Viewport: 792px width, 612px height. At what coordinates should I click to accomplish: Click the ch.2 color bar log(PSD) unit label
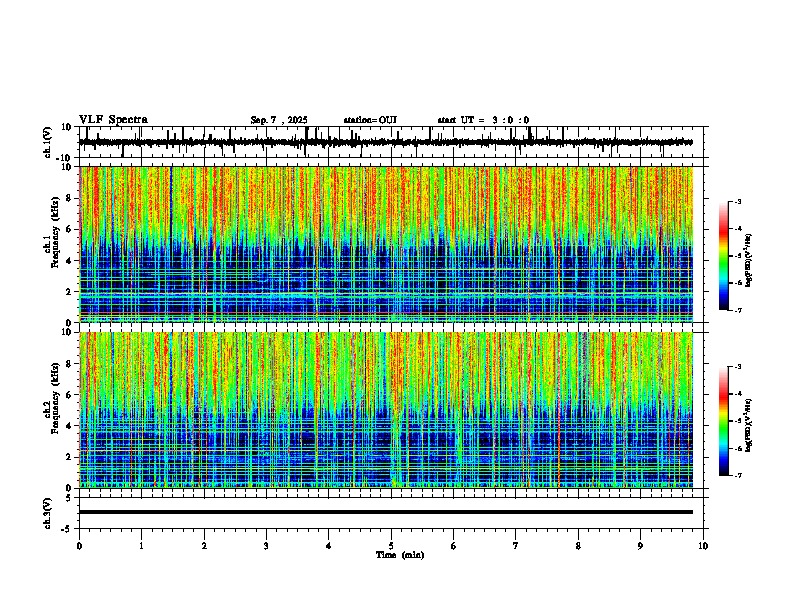[749, 426]
